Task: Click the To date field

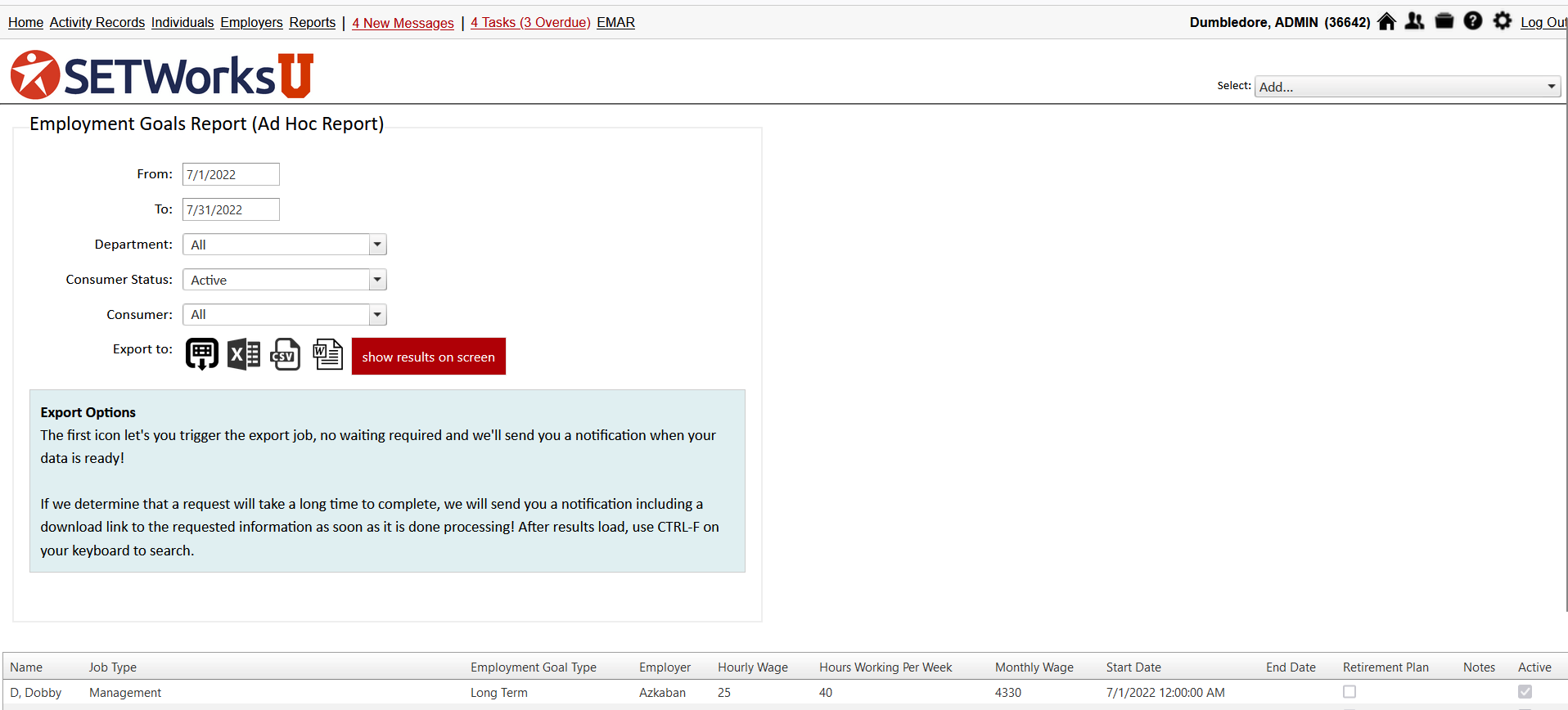Action: tap(231, 209)
